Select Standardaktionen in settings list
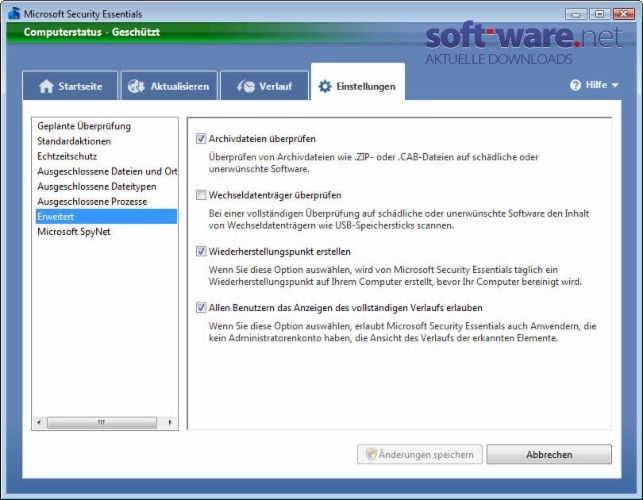The height and width of the screenshot is (500, 643). tap(106, 141)
